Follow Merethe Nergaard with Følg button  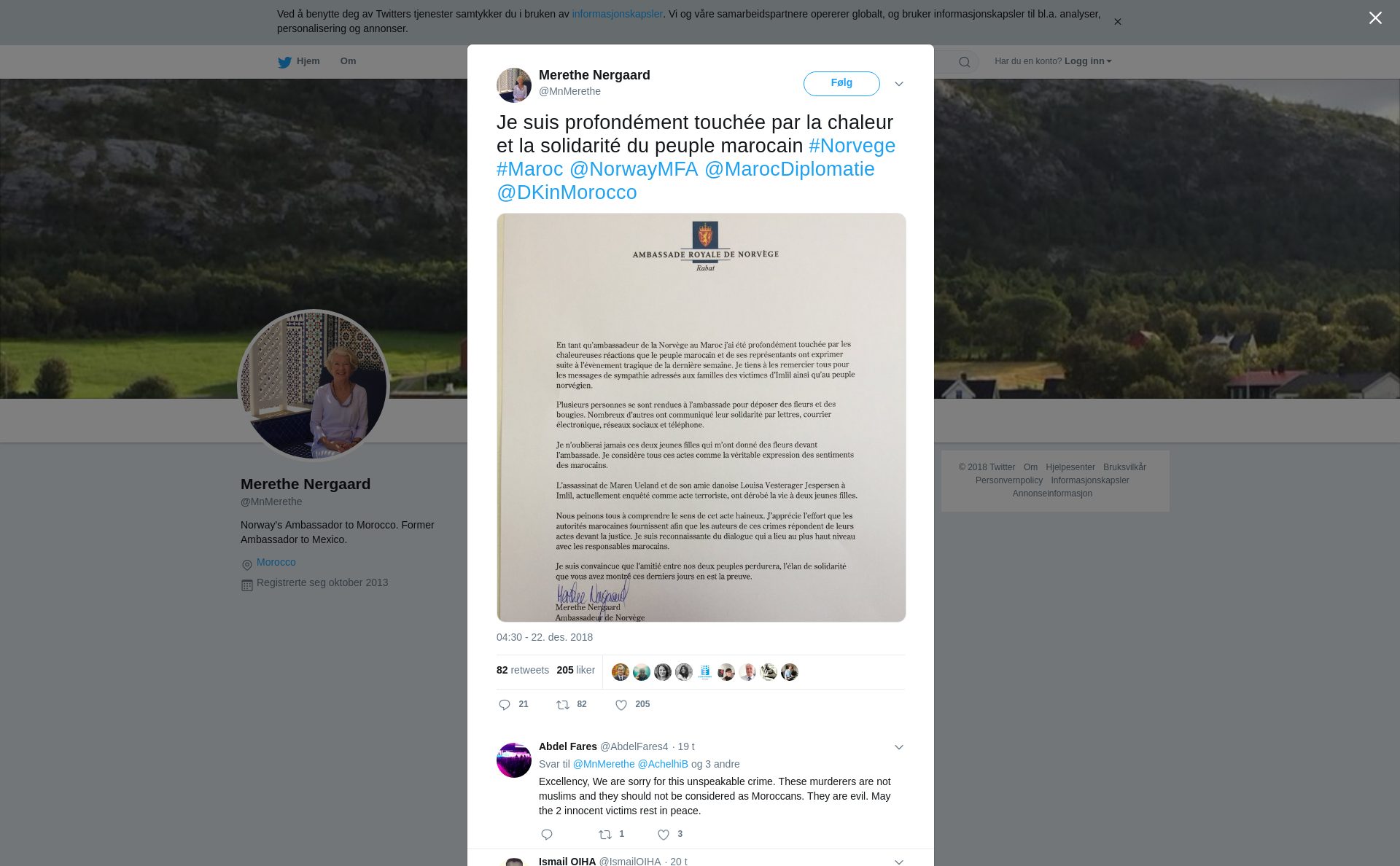[x=841, y=84]
